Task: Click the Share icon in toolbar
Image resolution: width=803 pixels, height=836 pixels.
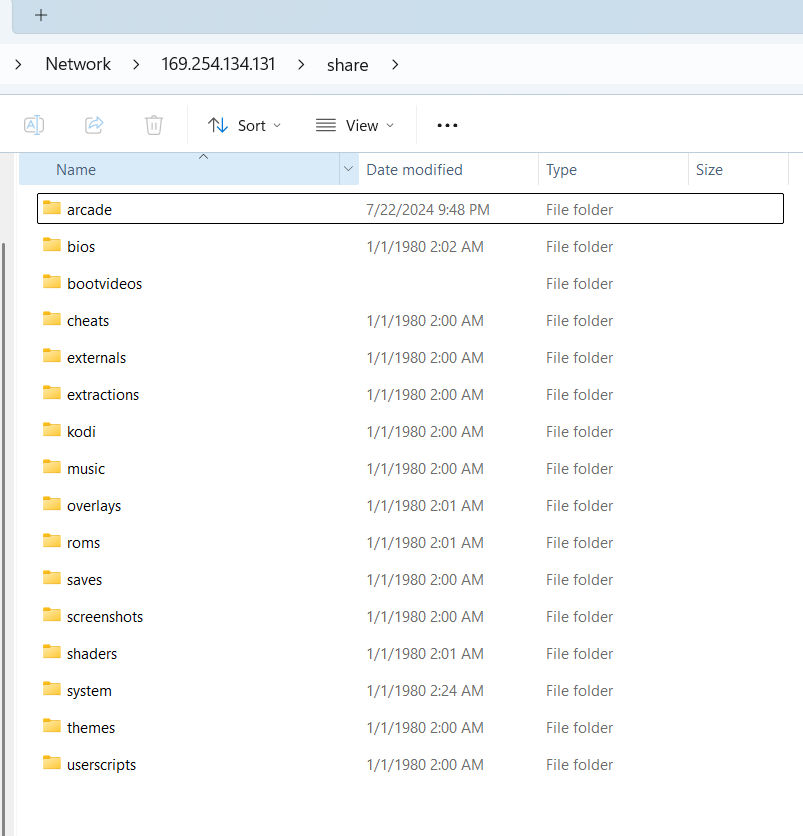Action: (x=94, y=125)
